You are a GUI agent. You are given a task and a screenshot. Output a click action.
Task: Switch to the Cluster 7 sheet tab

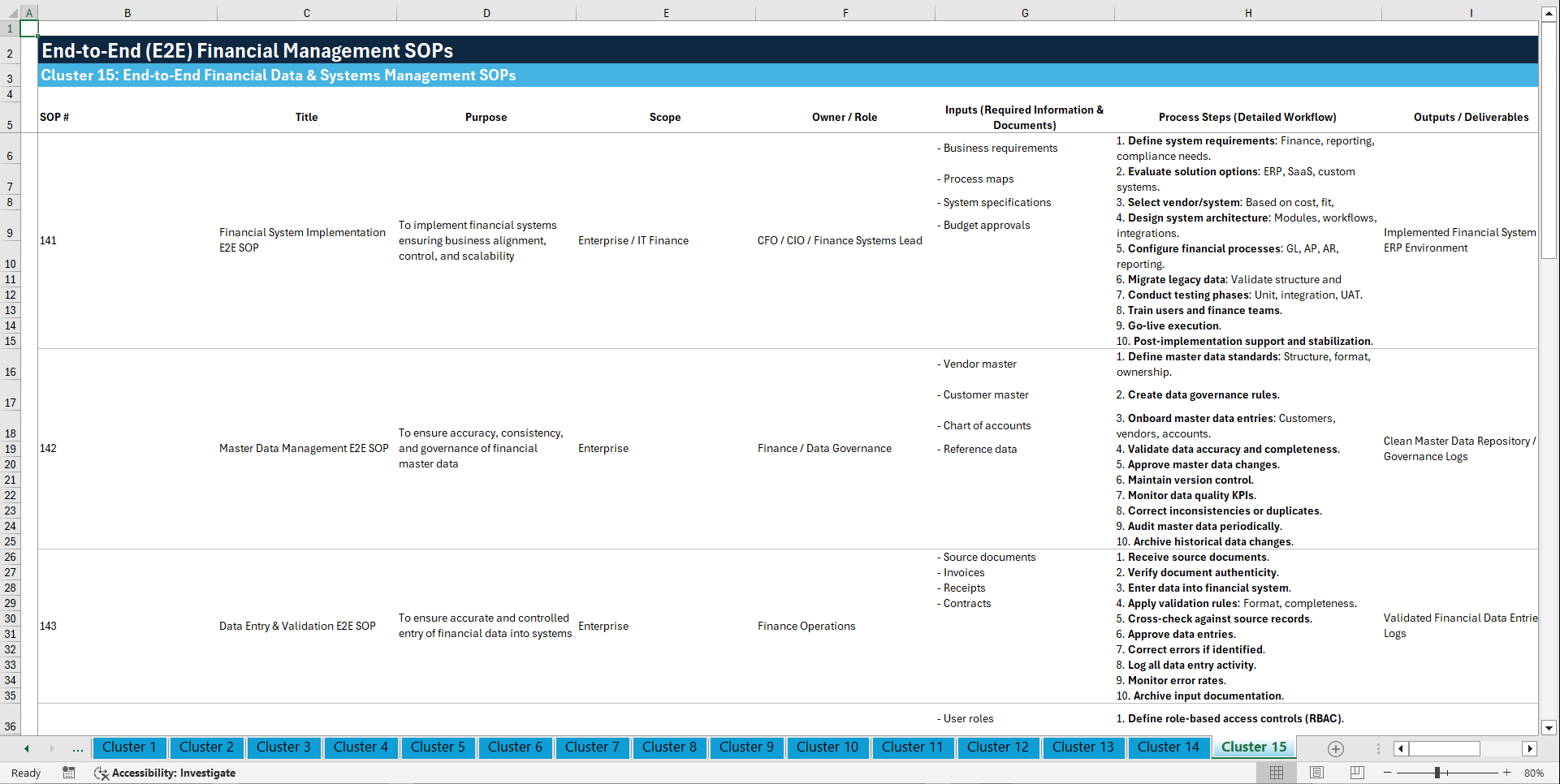point(592,747)
